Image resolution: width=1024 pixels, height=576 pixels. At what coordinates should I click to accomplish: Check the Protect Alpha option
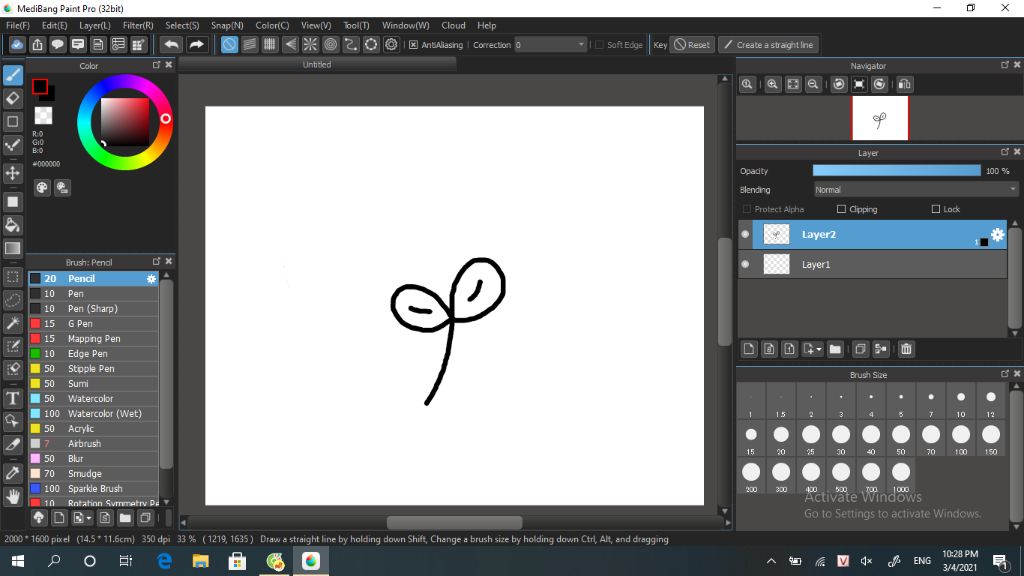[746, 209]
